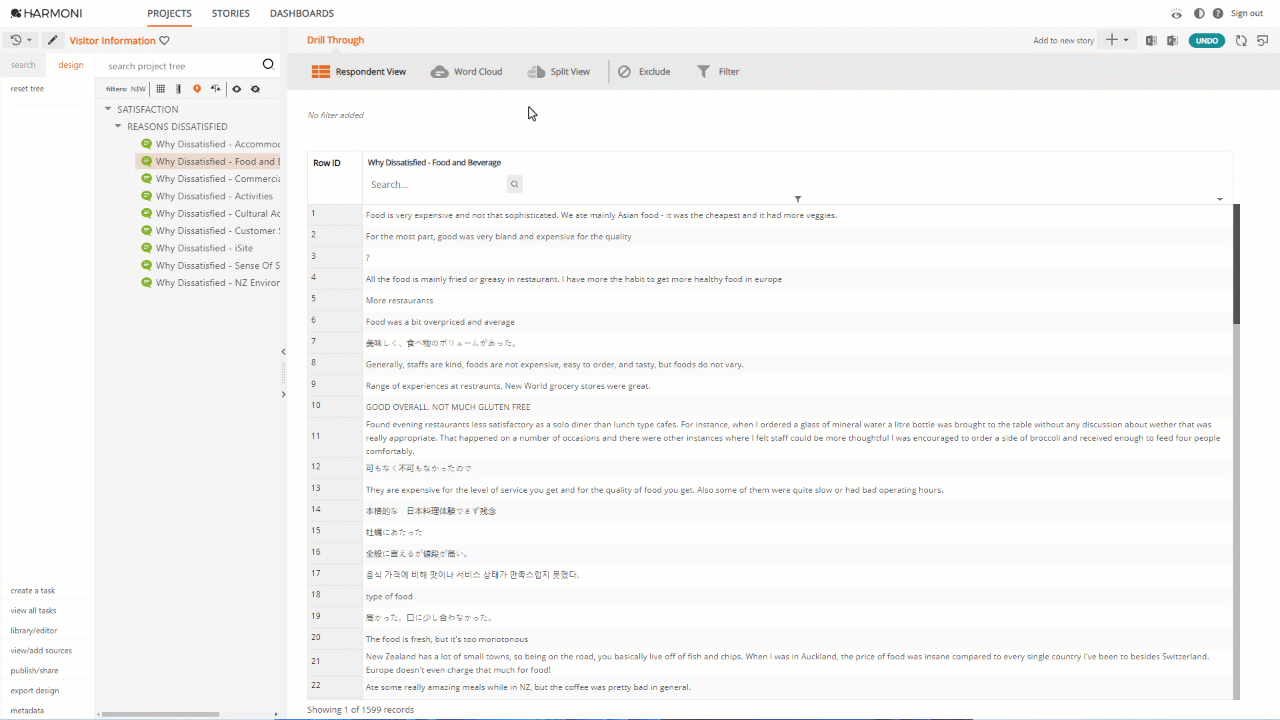This screenshot has height=720, width=1280.
Task: Open view/add sources link
Action: click(x=41, y=650)
